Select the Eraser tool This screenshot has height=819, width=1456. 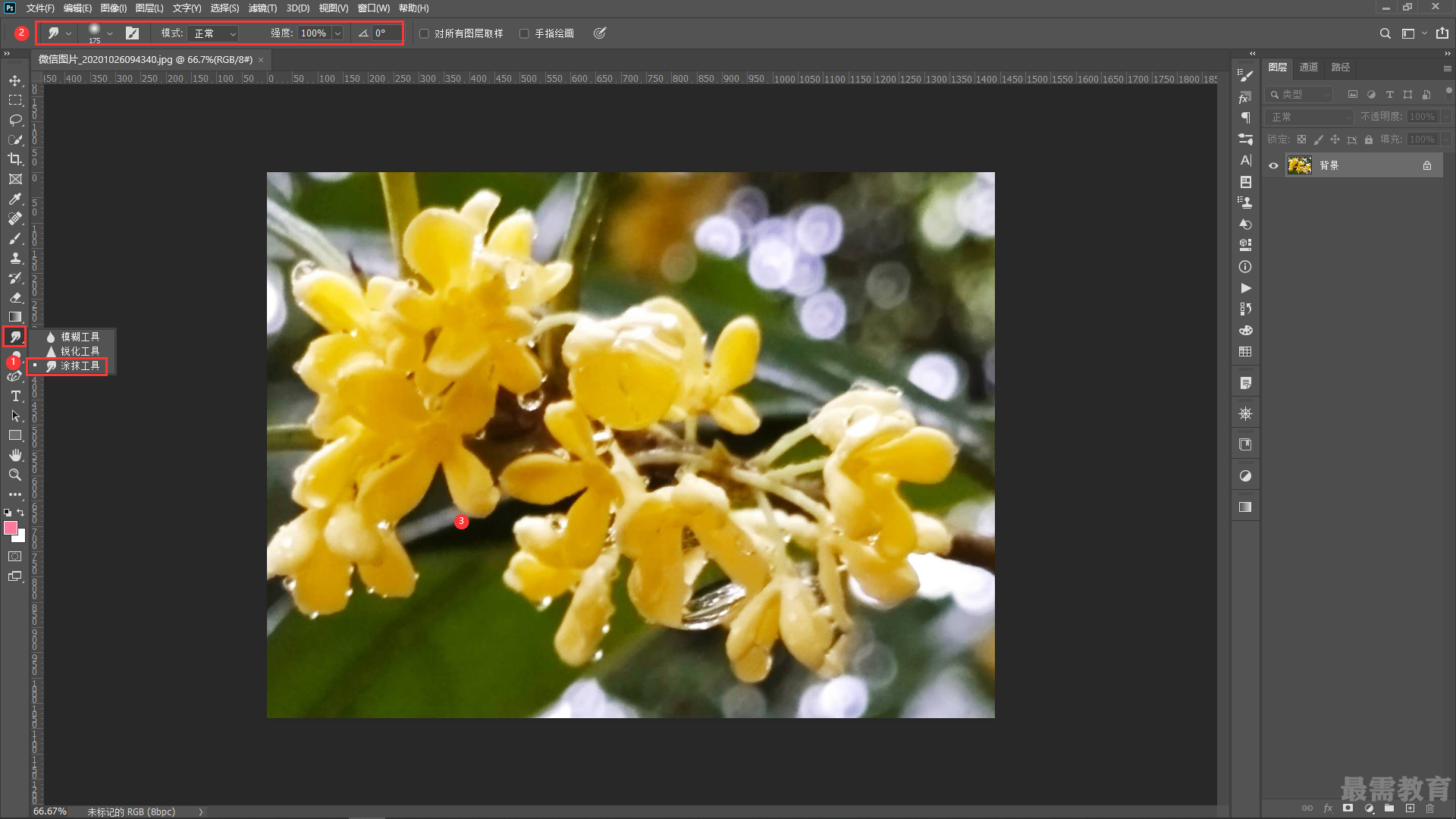[15, 297]
